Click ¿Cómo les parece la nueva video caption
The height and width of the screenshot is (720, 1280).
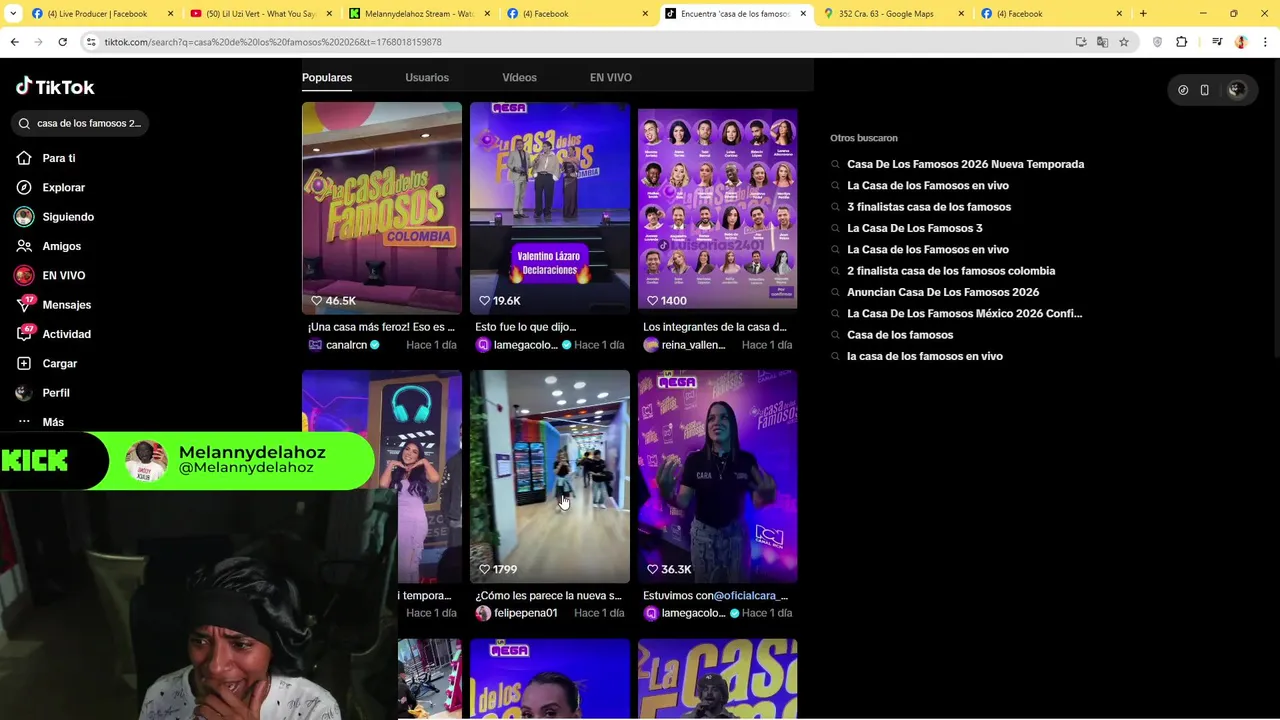pyautogui.click(x=548, y=596)
